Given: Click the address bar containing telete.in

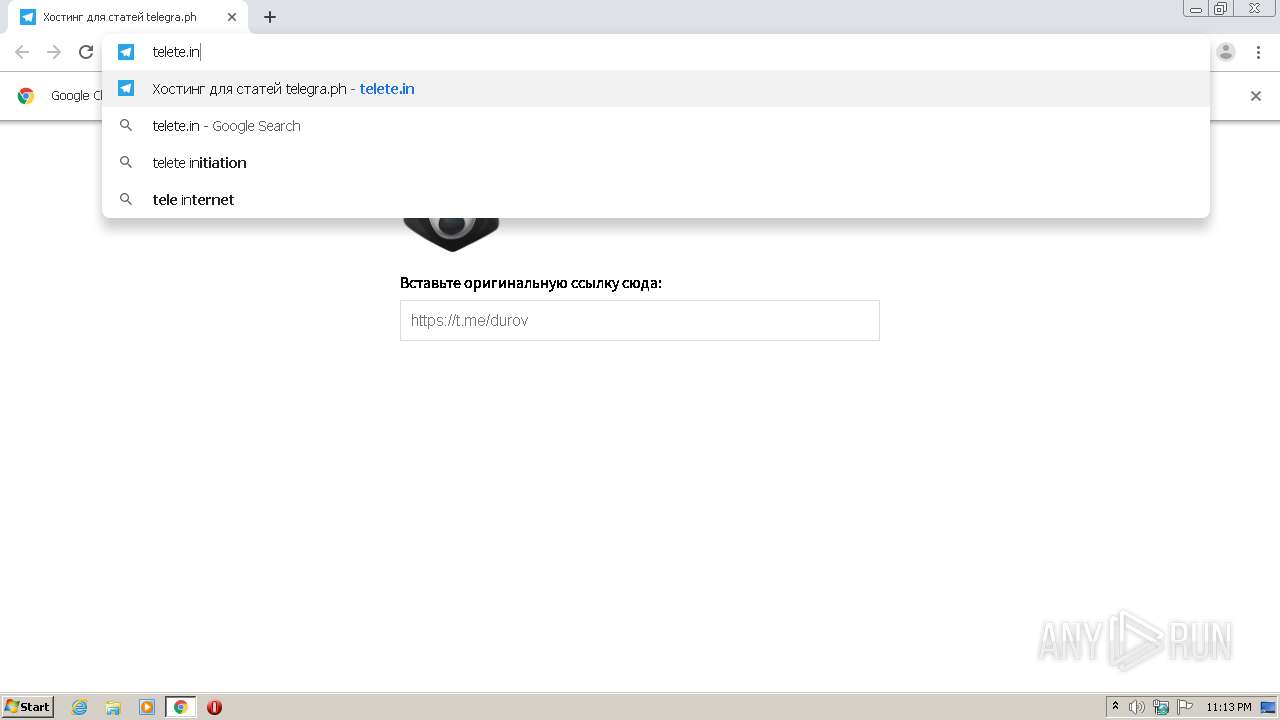Looking at the screenshot, I should 655,52.
